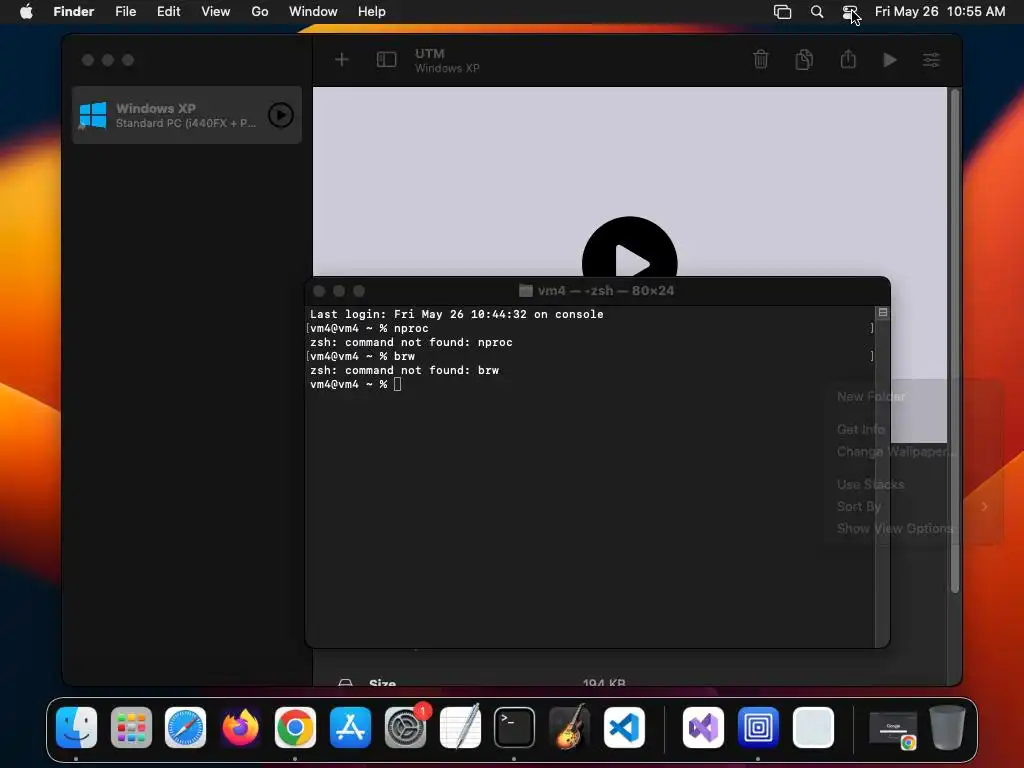This screenshot has width=1024, height=768.
Task: Open the Apple menu
Action: [26, 11]
